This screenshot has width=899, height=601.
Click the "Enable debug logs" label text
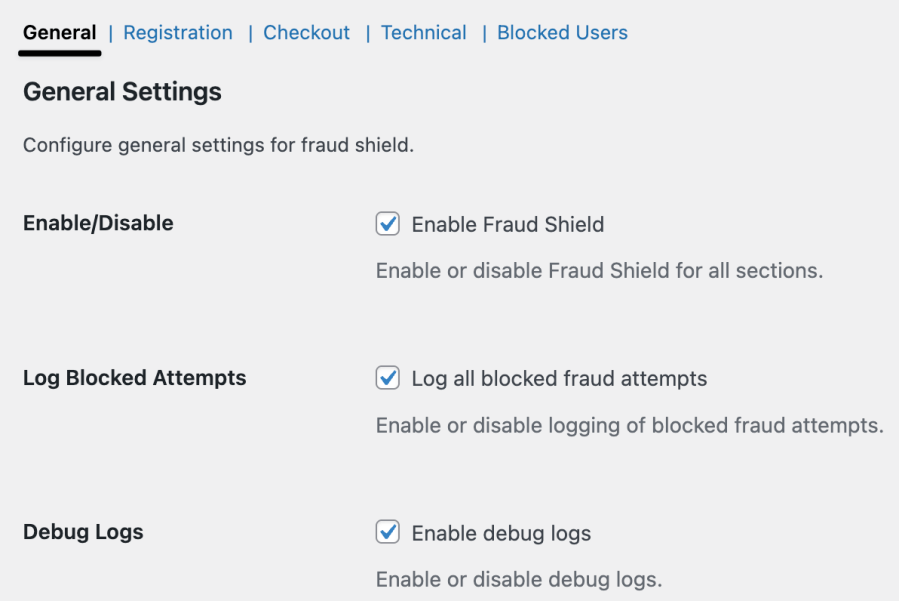click(501, 533)
